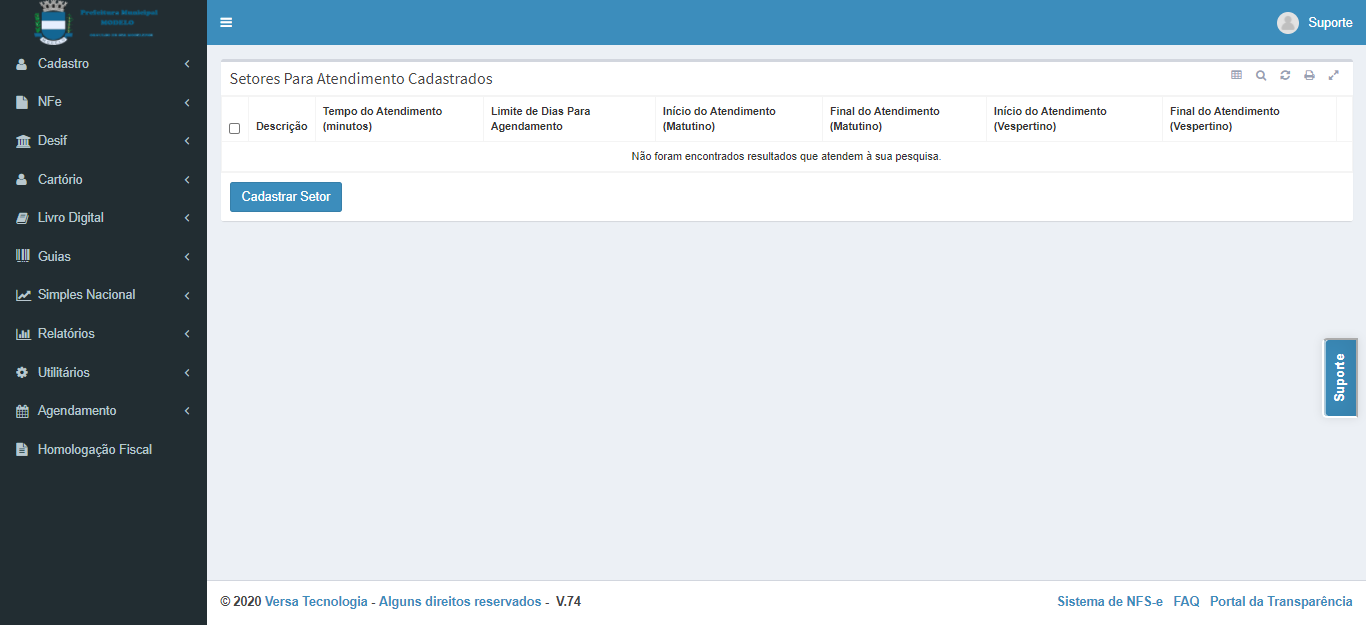Open the FAQ link in the footer
The height and width of the screenshot is (625, 1366).
pos(1186,602)
